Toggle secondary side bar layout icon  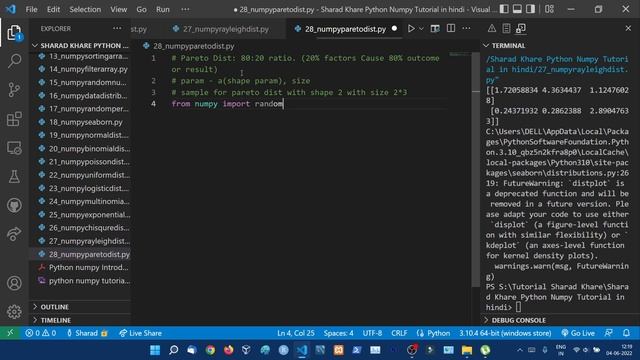pos(531,9)
